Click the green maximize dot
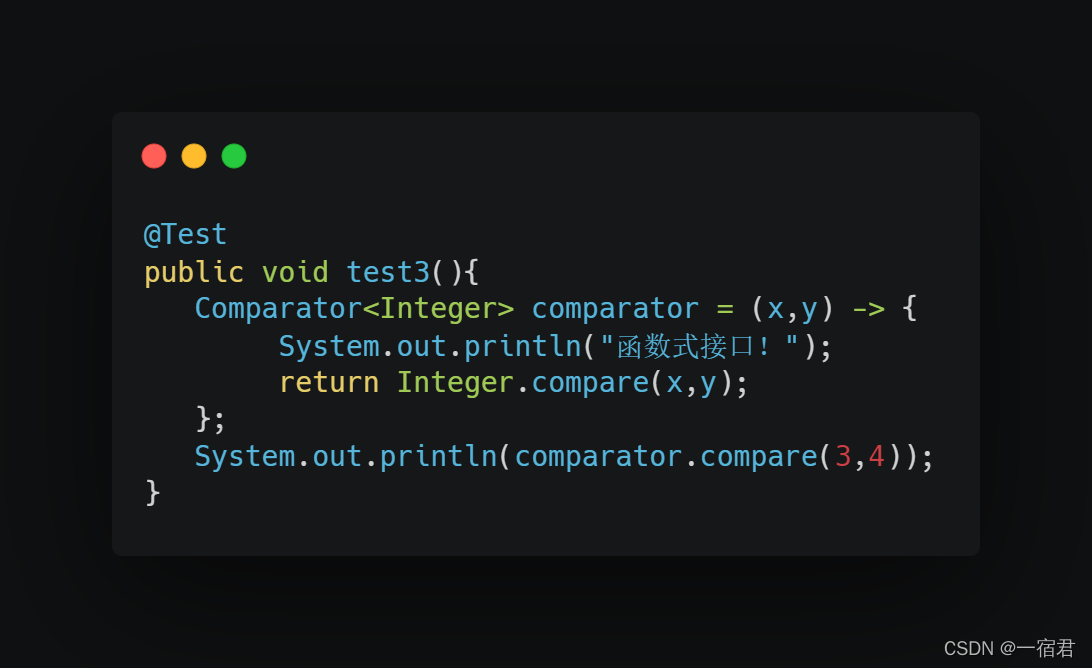1092x668 pixels. pos(234,156)
